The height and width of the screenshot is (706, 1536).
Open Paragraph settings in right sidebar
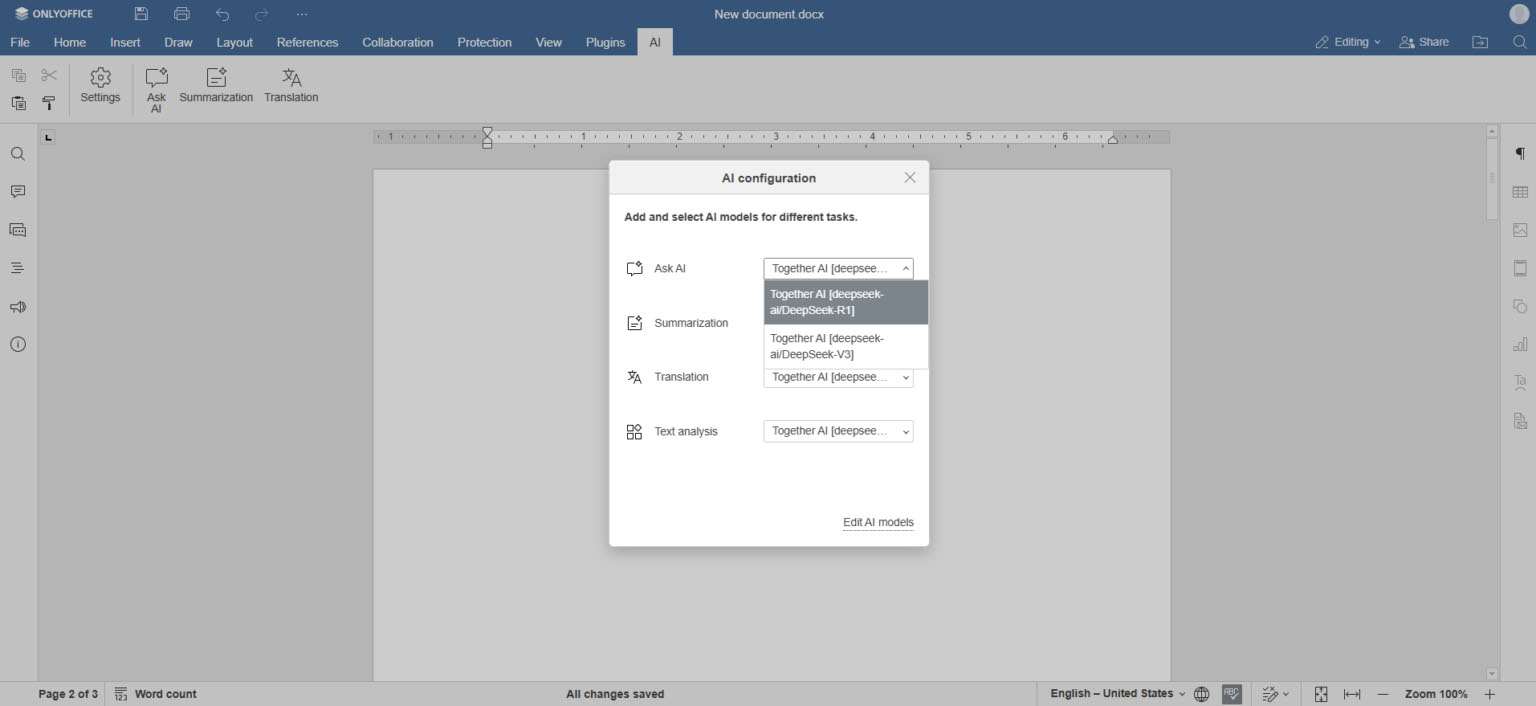[1520, 154]
